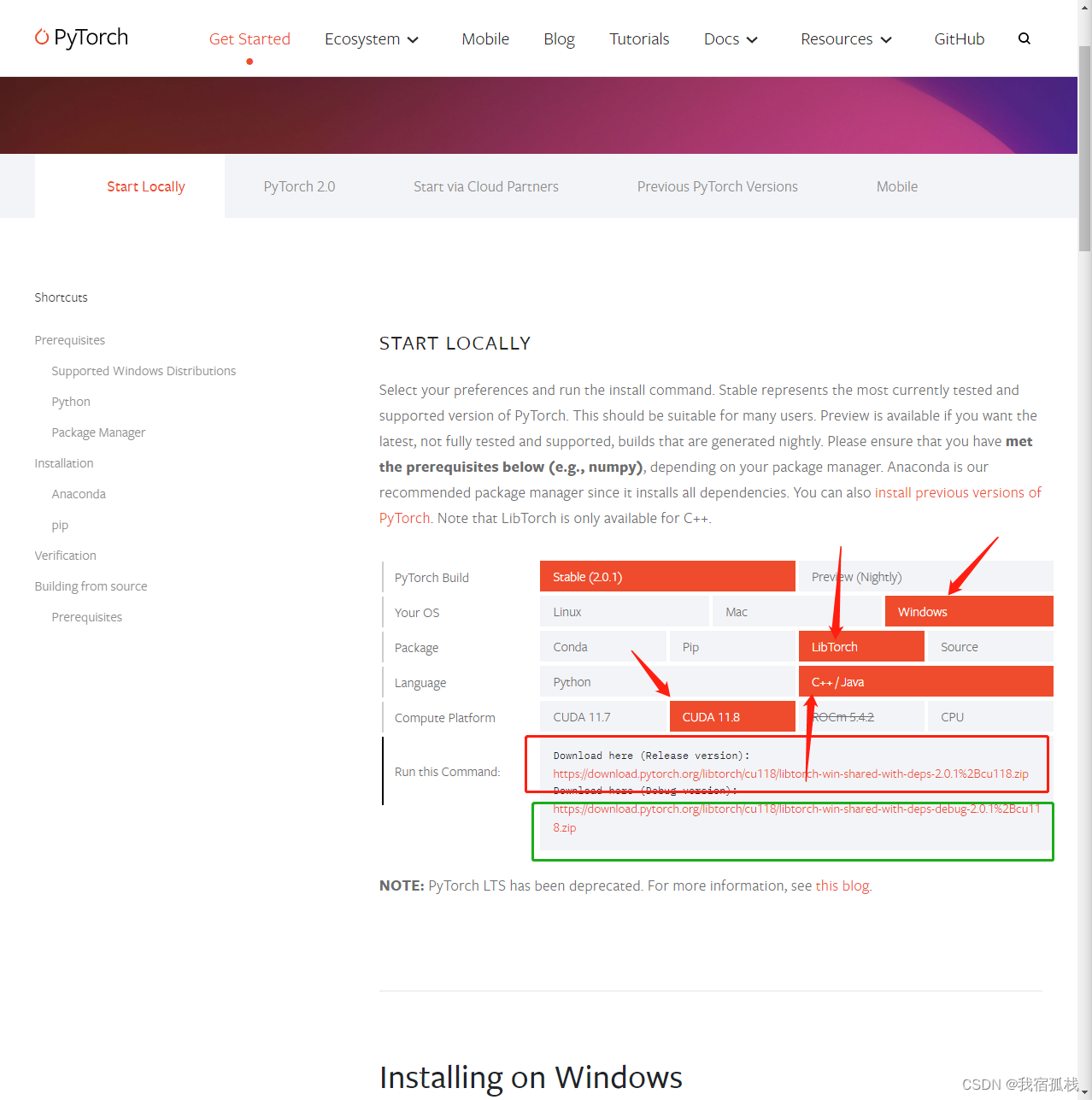Screen dimensions: 1092x1100
Task: Click the 'PyTorch Build' row label
Action: [432, 578]
